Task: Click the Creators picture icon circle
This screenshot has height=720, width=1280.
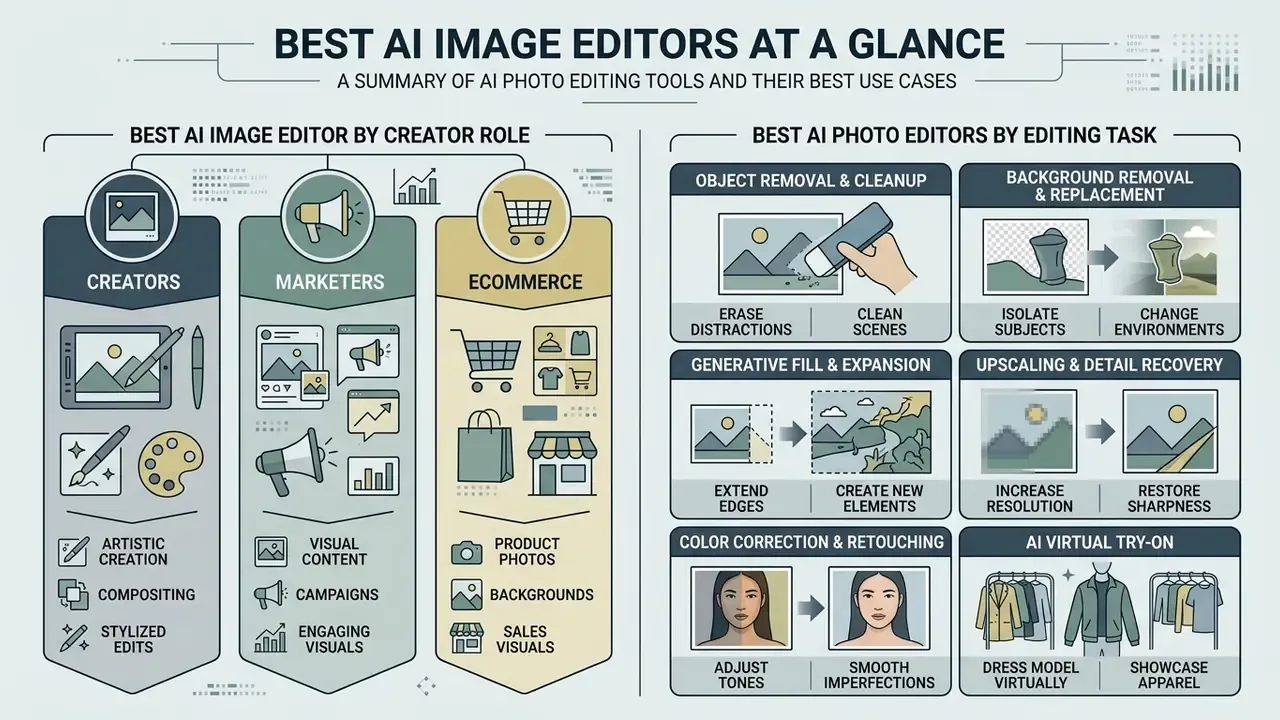Action: [132, 216]
